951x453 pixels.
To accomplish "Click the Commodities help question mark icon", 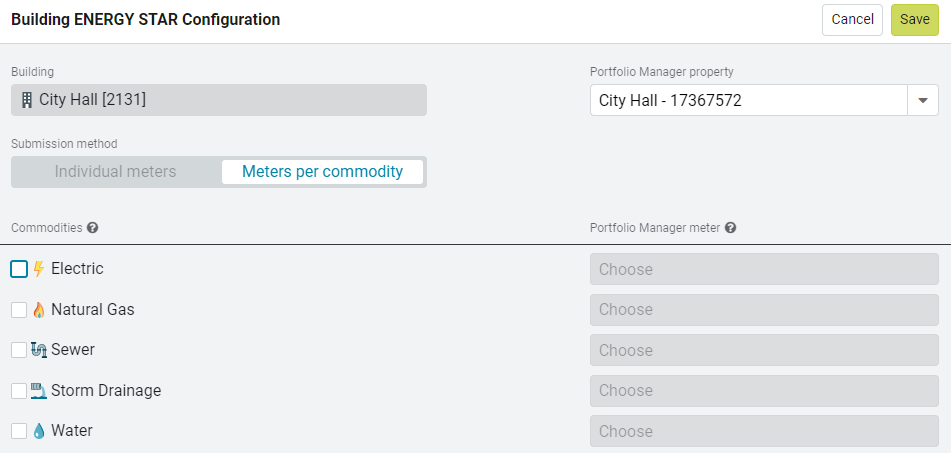I will tap(92, 228).
